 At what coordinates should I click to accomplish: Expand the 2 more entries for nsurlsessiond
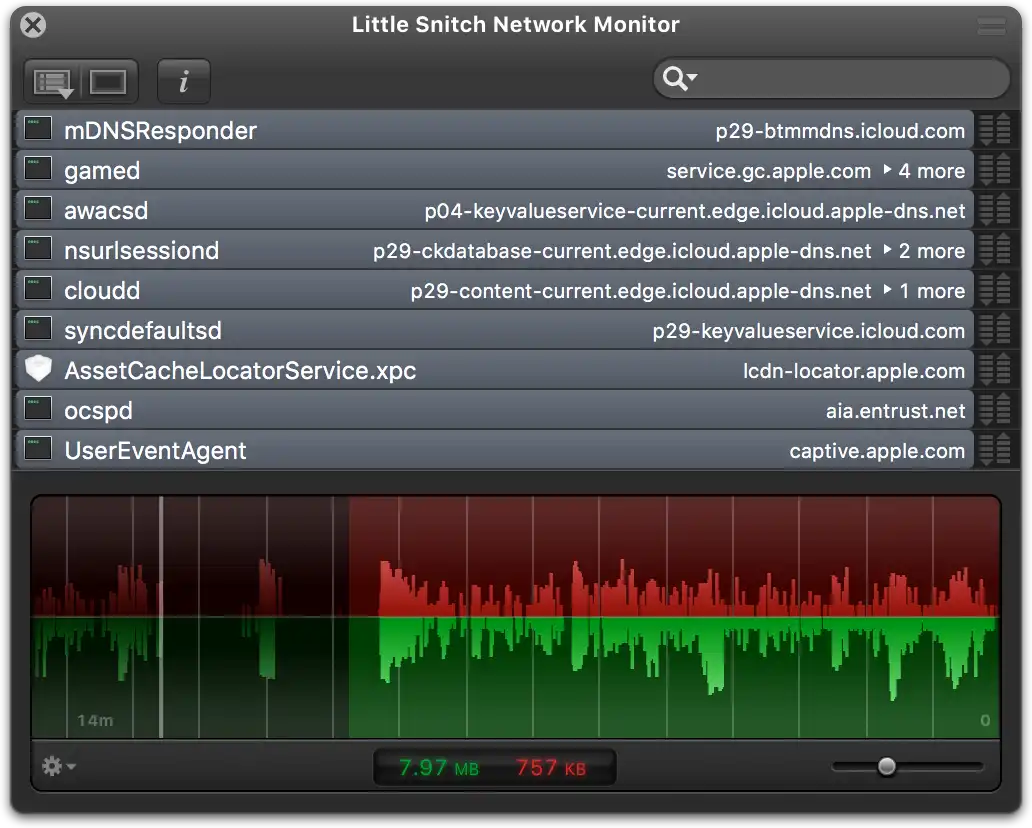coord(929,250)
